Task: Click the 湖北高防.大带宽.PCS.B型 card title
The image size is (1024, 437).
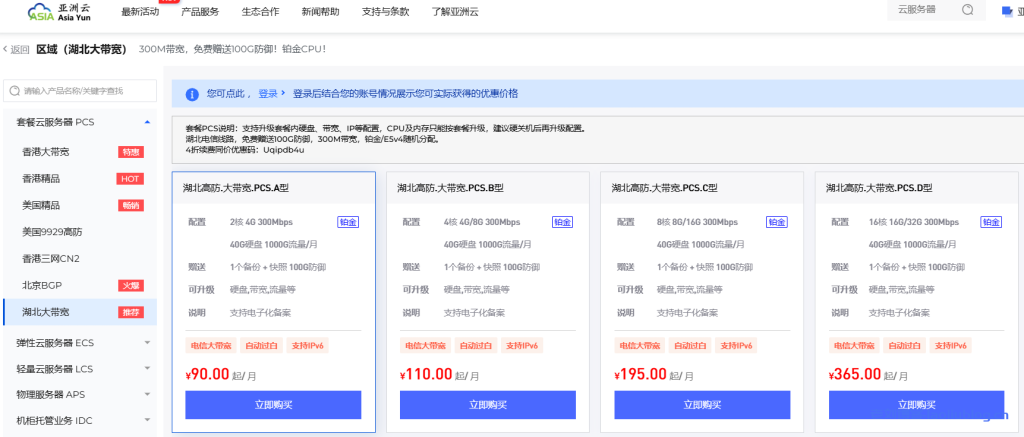Action: tap(450, 188)
